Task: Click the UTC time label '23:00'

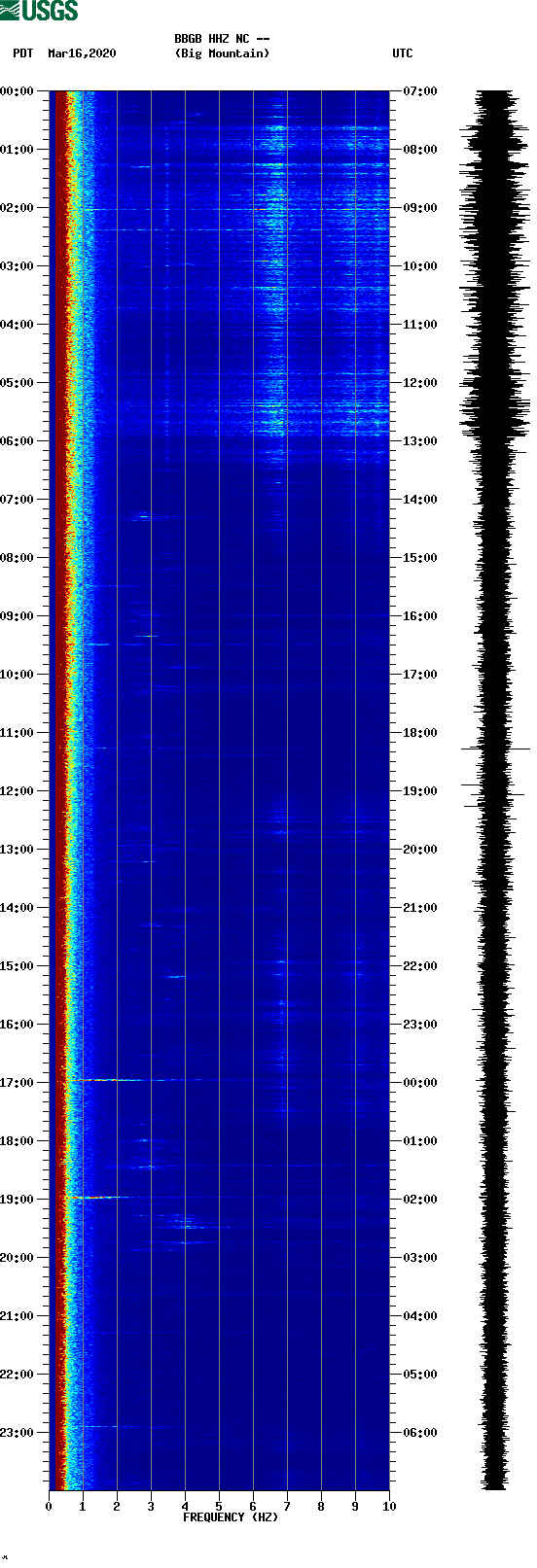Action: pyautogui.click(x=420, y=1025)
